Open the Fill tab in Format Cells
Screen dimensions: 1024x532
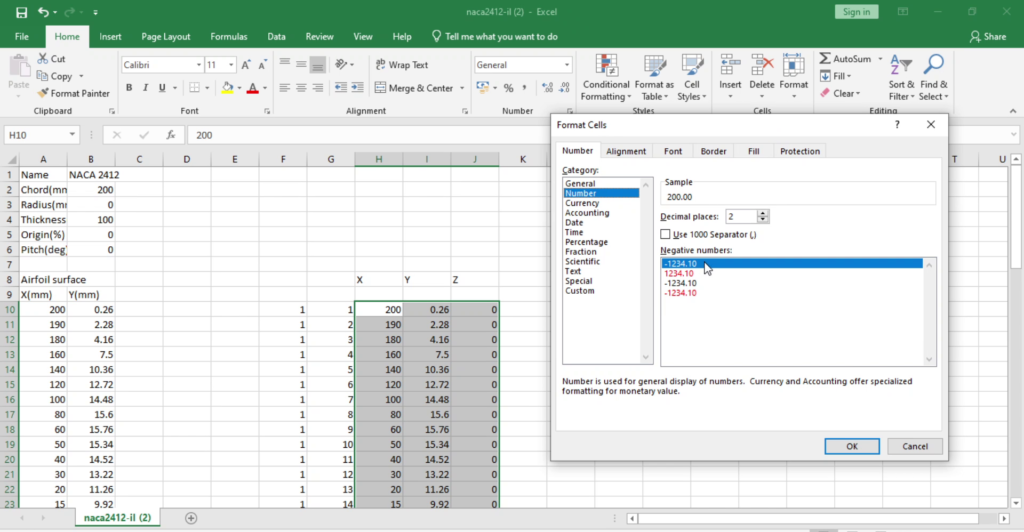[x=754, y=151]
